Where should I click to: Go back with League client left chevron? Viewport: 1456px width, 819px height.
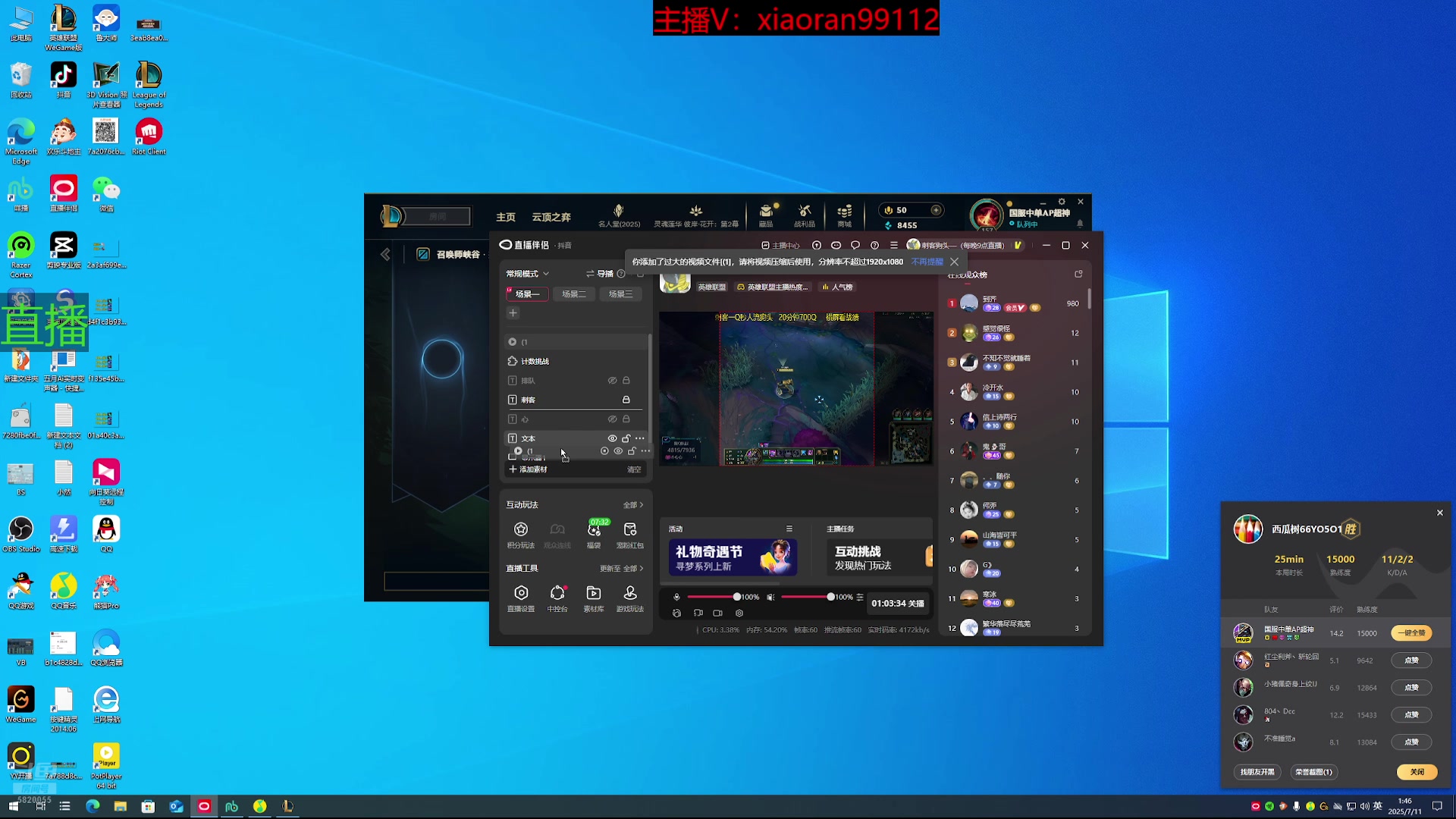[x=385, y=255]
